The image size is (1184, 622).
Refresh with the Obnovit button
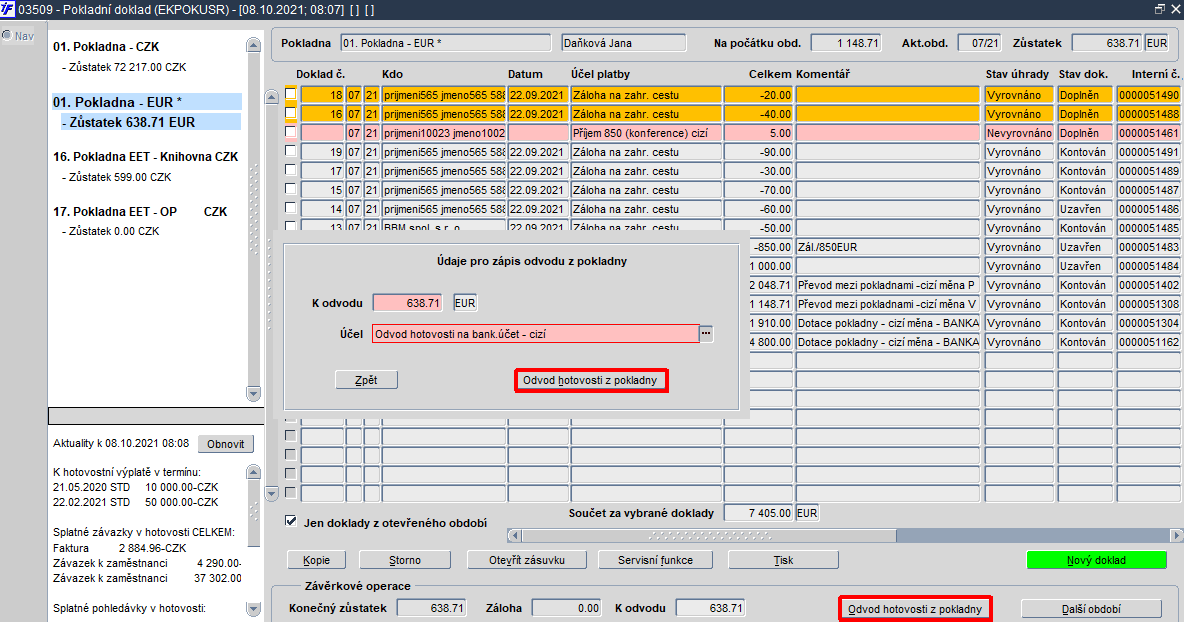pyautogui.click(x=226, y=444)
